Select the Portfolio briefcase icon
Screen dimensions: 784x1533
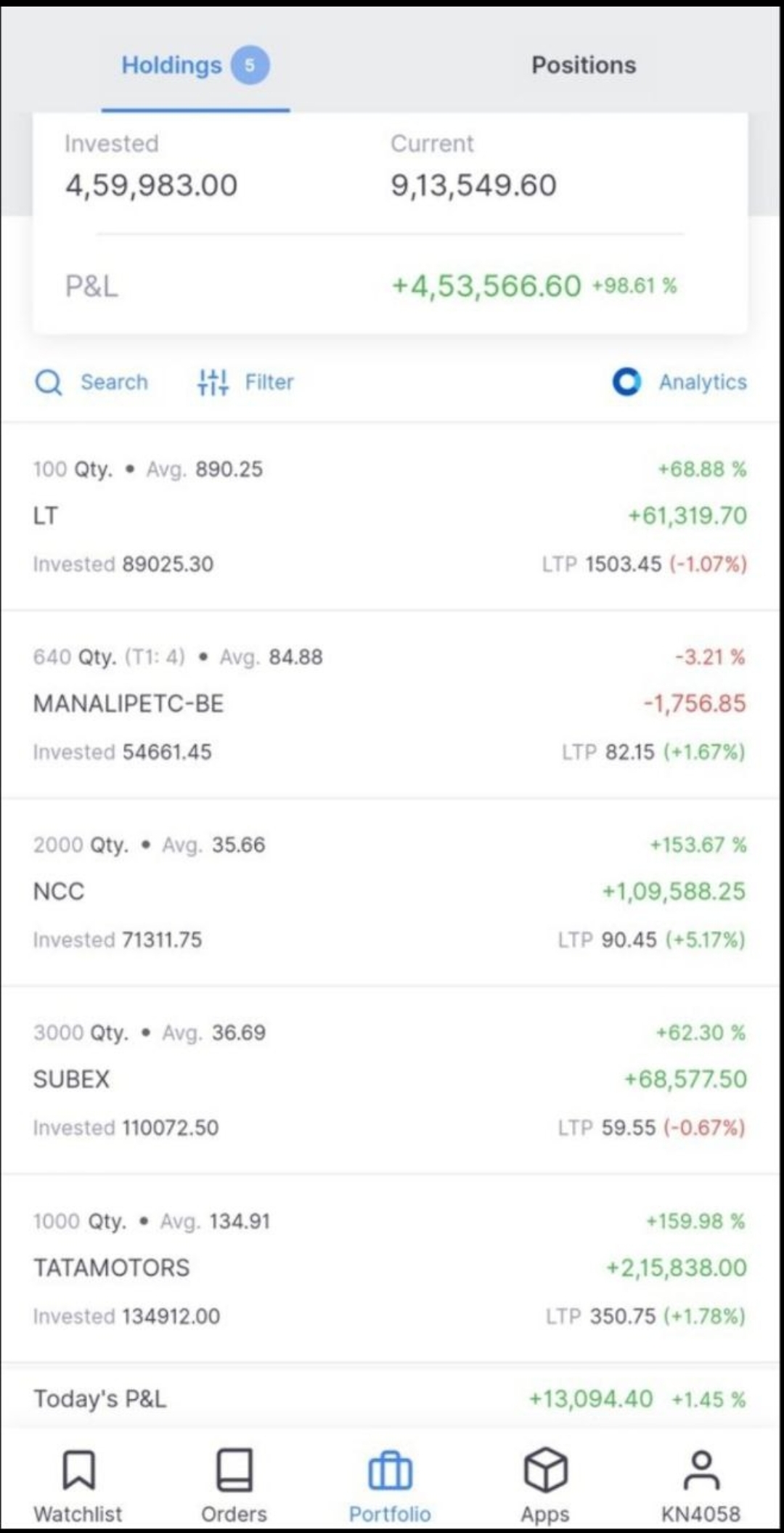[x=390, y=1470]
